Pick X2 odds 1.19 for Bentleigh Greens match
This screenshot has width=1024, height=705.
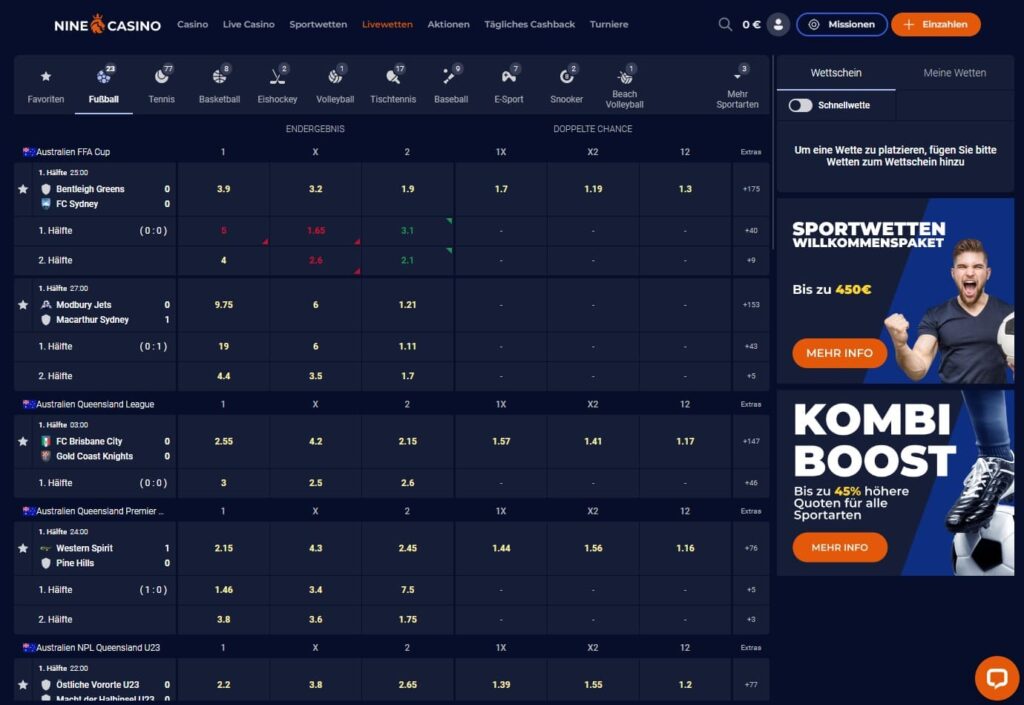click(593, 189)
